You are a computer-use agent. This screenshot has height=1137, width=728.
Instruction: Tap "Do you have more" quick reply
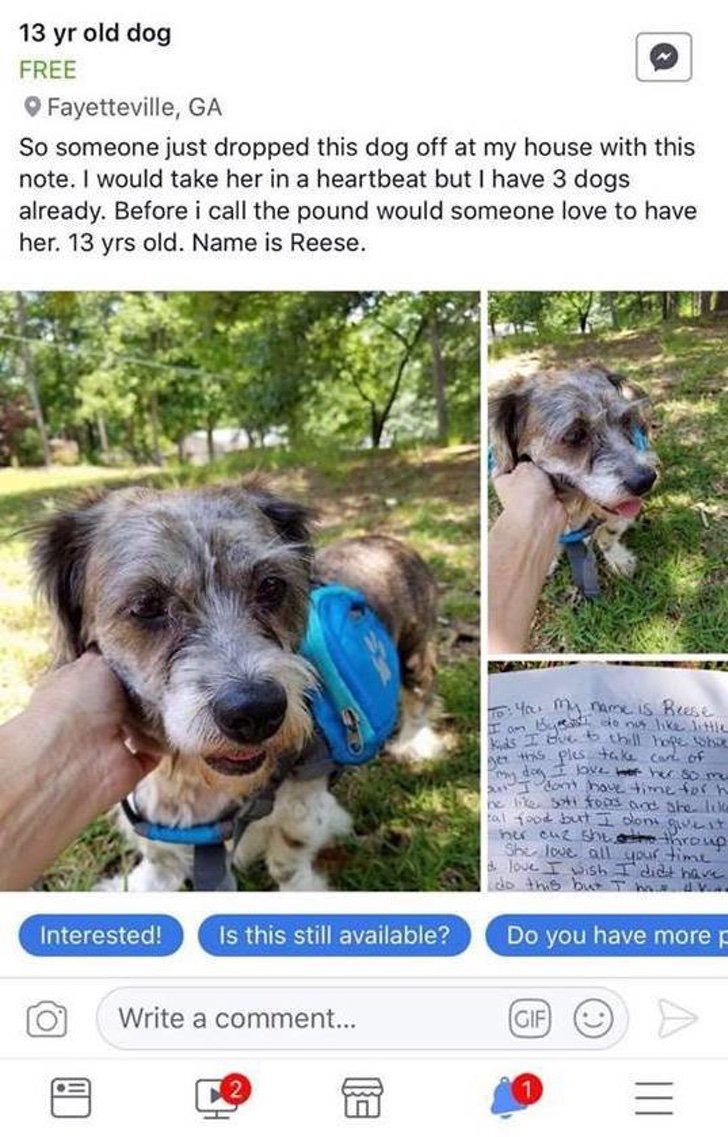point(607,935)
